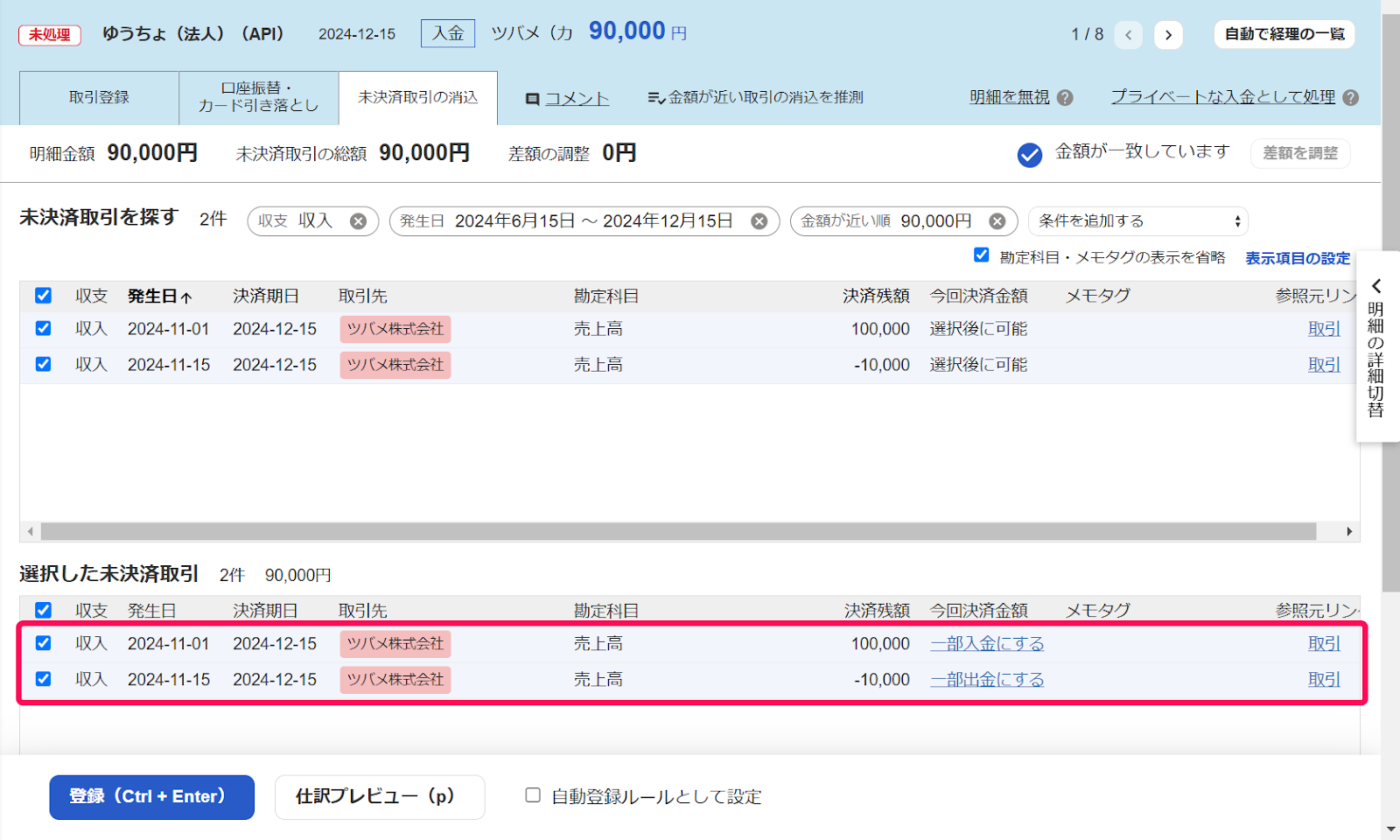Select the 未決済取引の消込 tab

pos(418,98)
